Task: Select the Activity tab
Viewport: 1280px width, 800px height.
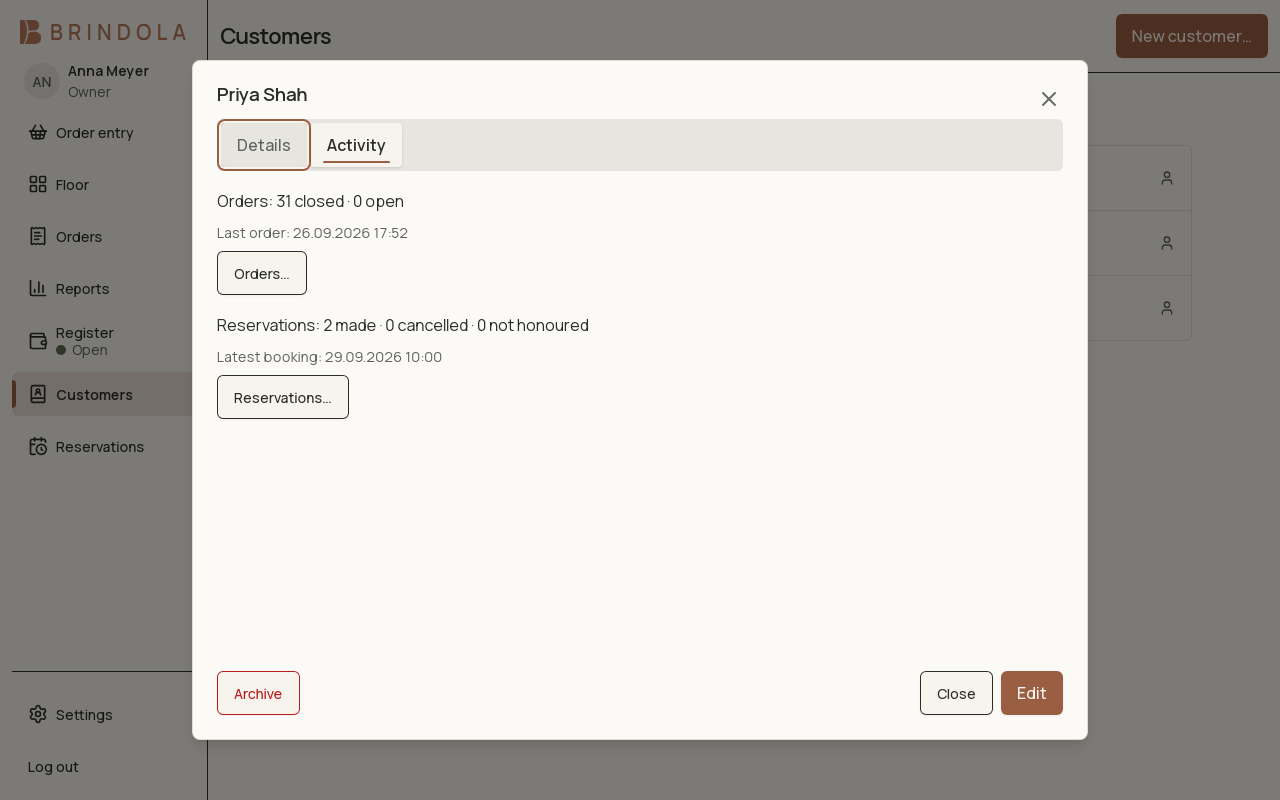Action: (x=356, y=145)
